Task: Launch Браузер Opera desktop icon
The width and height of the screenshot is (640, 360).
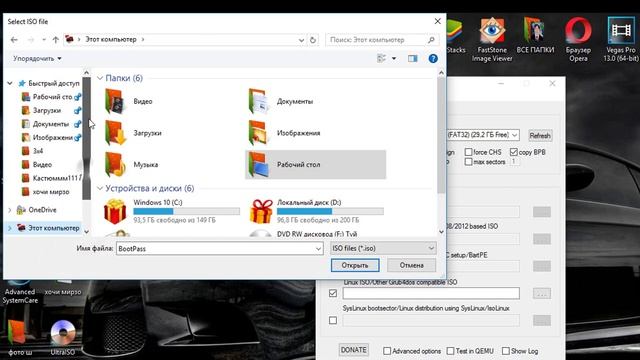Action: tap(578, 40)
